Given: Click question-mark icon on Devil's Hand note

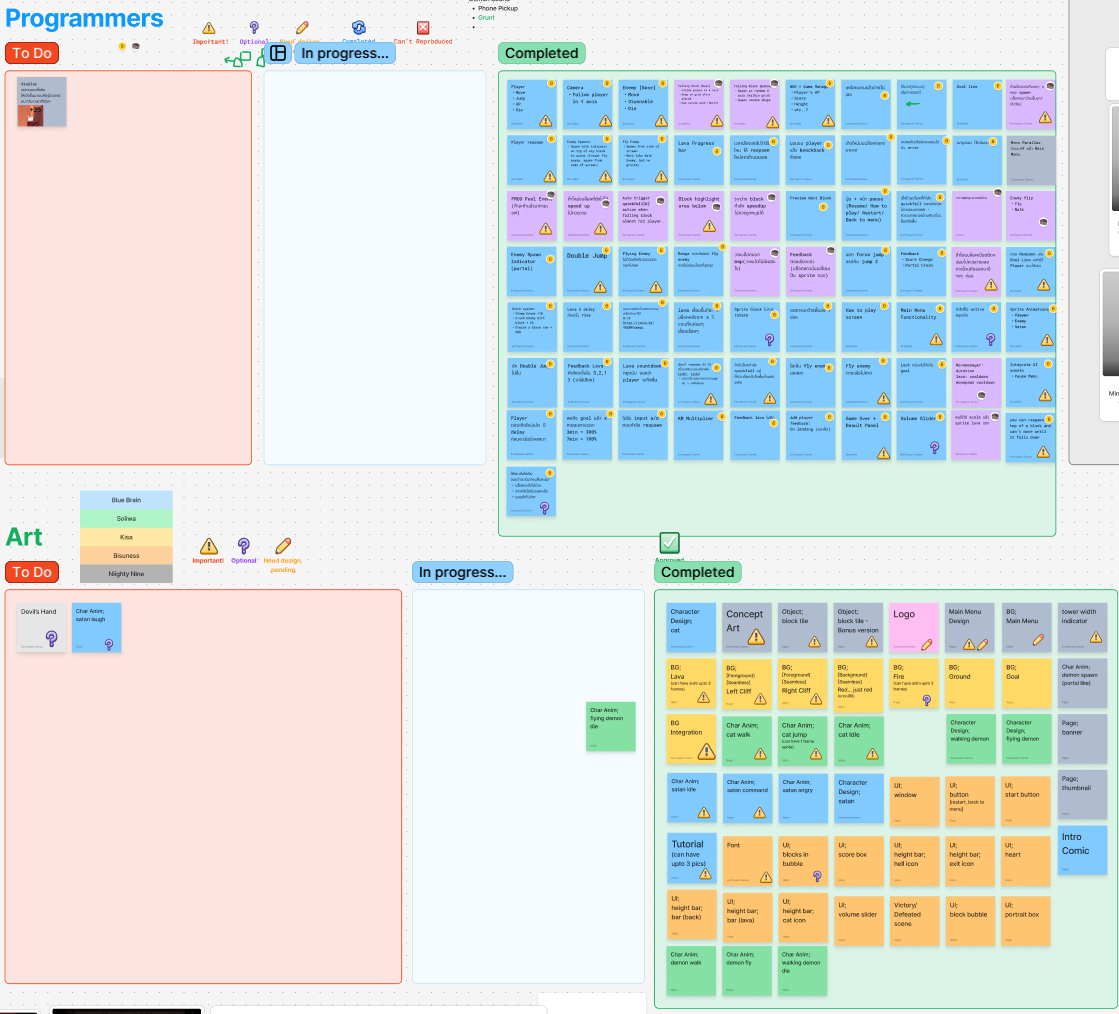Looking at the screenshot, I should tap(51, 638).
